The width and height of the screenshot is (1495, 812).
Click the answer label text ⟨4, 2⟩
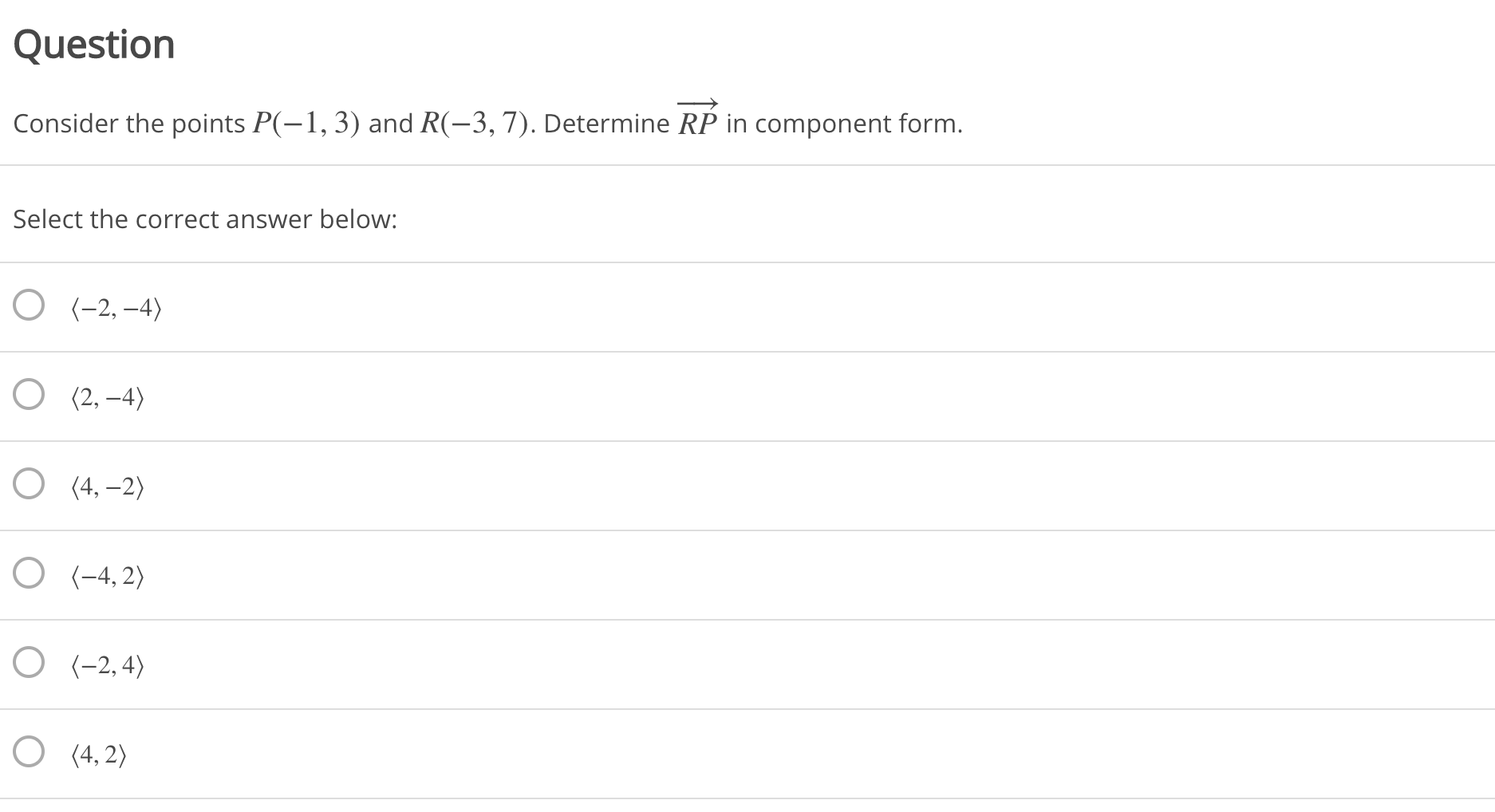tap(99, 754)
